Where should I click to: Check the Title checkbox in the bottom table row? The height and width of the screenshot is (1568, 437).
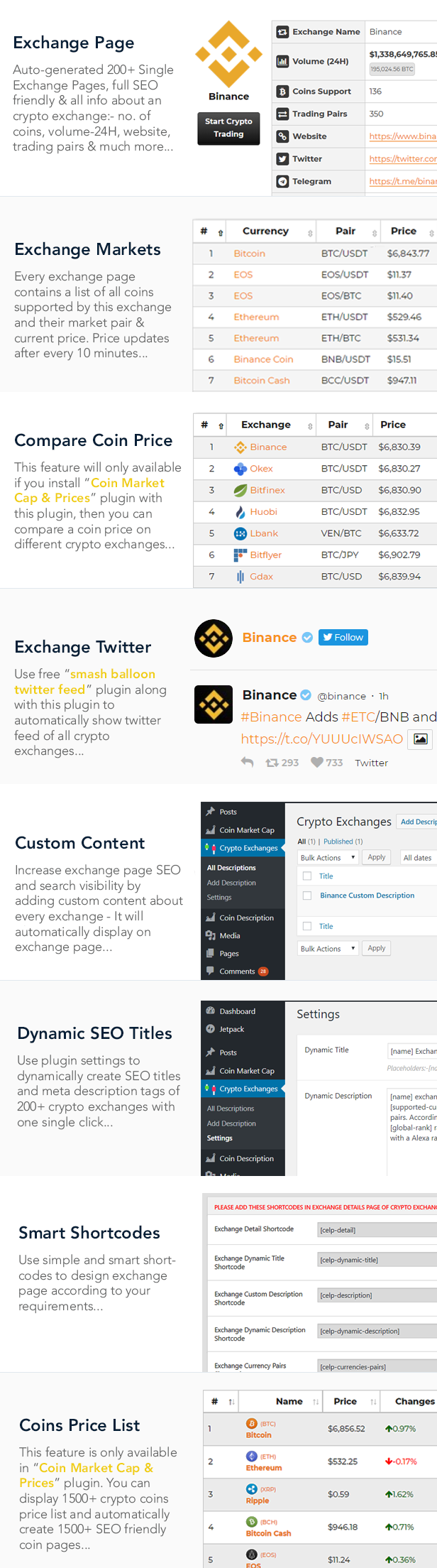309,926
